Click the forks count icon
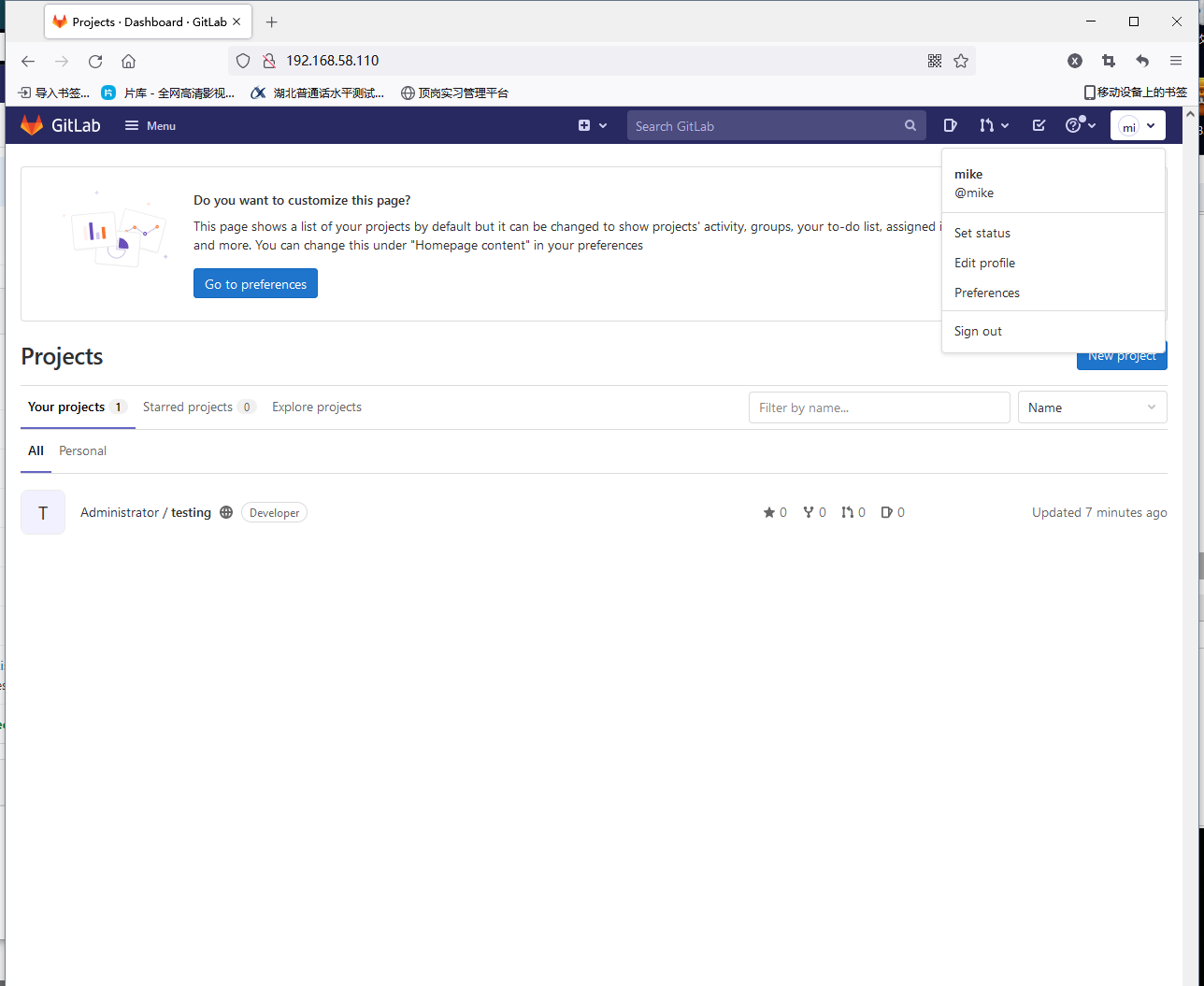This screenshot has height=986, width=1204. click(x=809, y=512)
